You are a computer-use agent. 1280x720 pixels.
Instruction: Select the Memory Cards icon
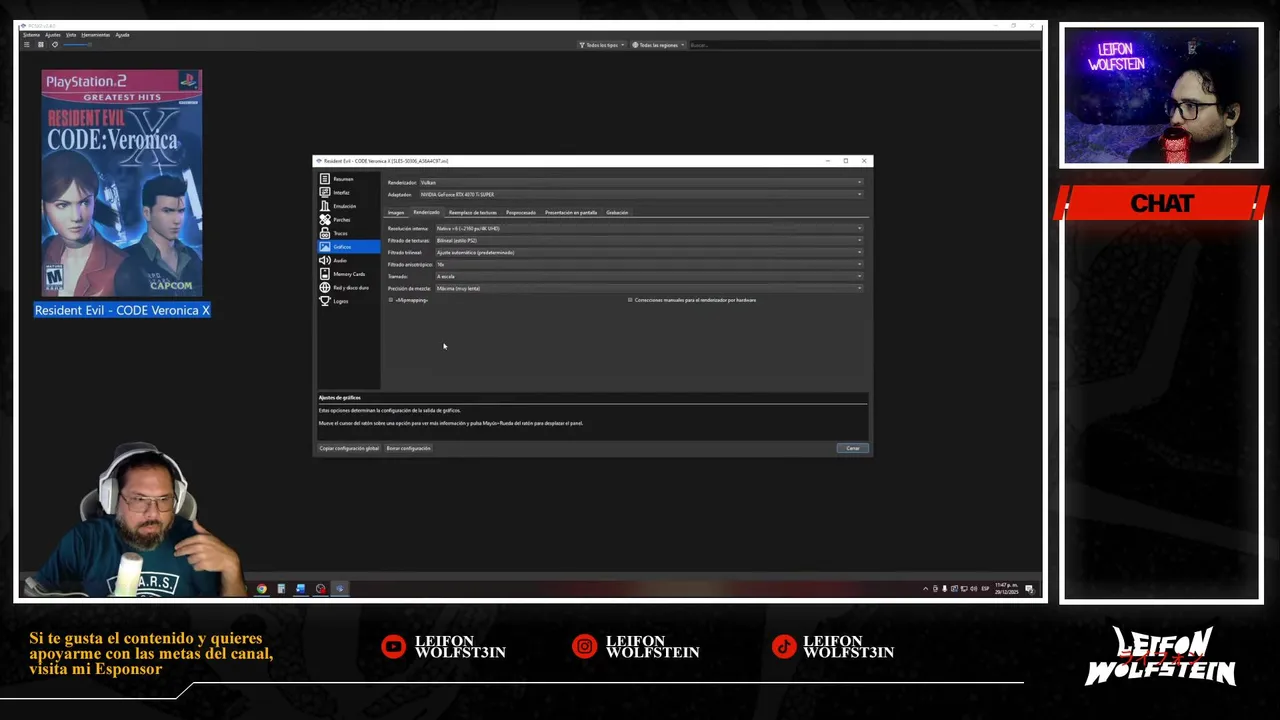(324, 274)
